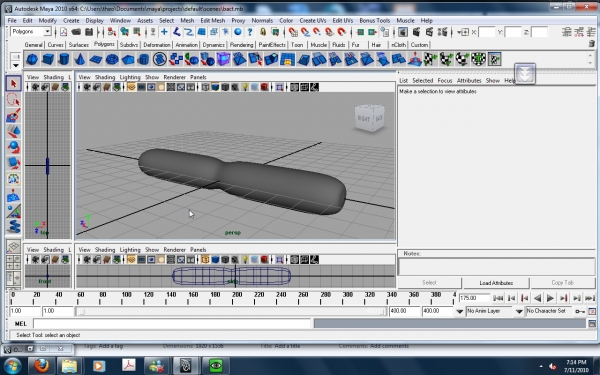Toggle snap to curves in status line
The height and width of the screenshot is (375, 600).
(x=305, y=32)
